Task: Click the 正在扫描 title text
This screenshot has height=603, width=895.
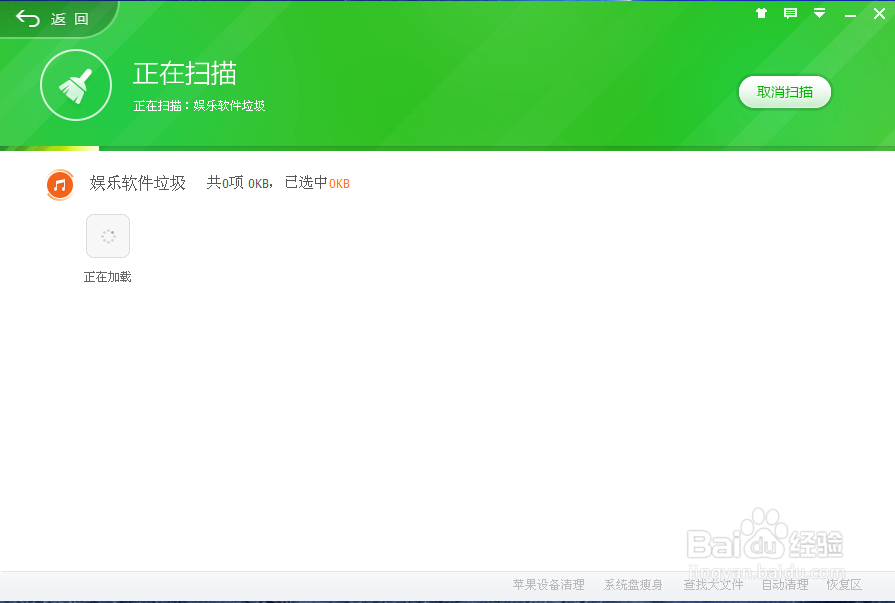Action: [185, 73]
